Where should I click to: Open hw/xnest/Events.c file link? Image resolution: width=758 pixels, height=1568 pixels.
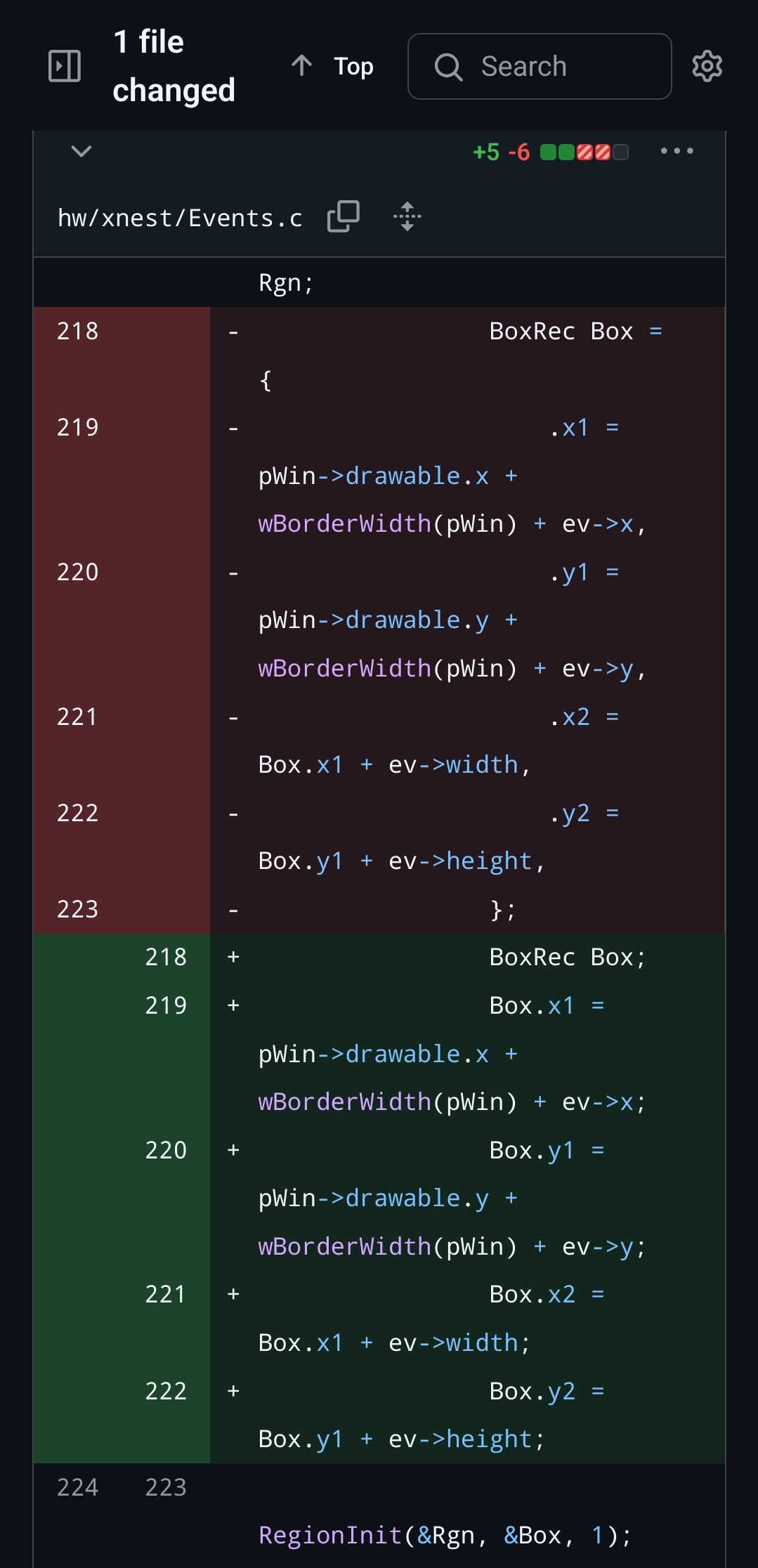(180, 218)
